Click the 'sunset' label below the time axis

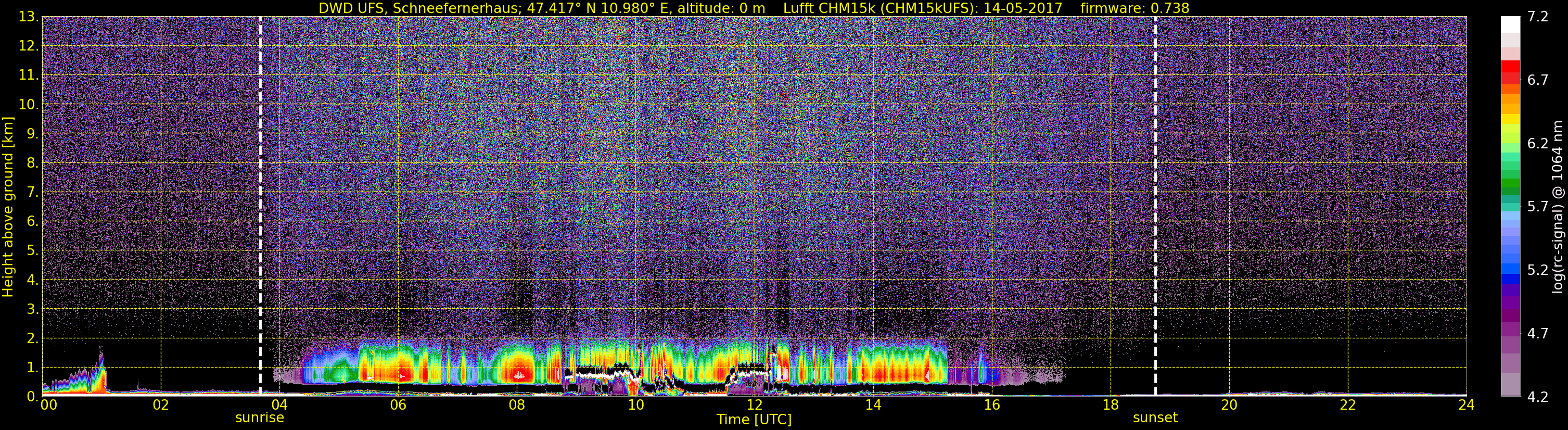1155,418
